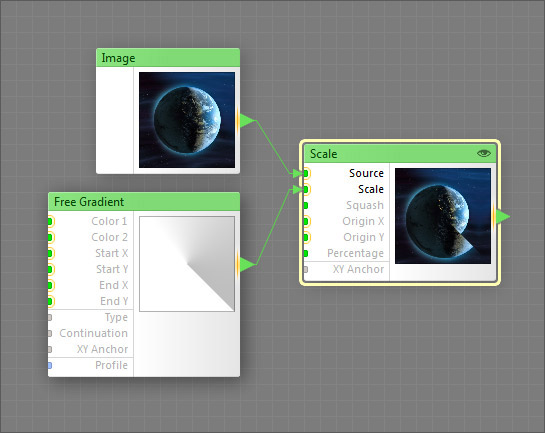This screenshot has height=433, width=545.
Task: Toggle the eye icon on Scale node
Action: 483,153
